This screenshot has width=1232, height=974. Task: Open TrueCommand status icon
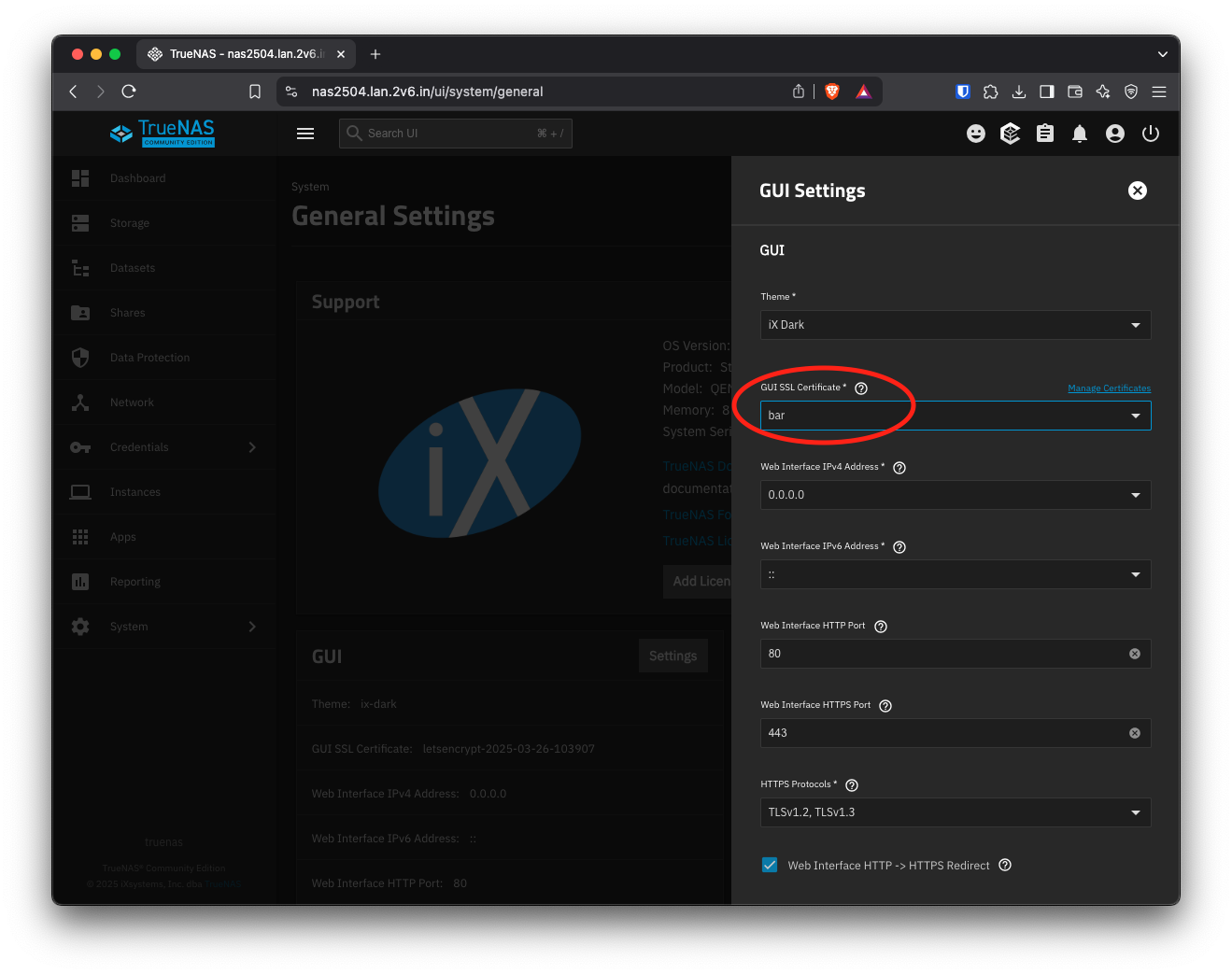tap(1011, 134)
